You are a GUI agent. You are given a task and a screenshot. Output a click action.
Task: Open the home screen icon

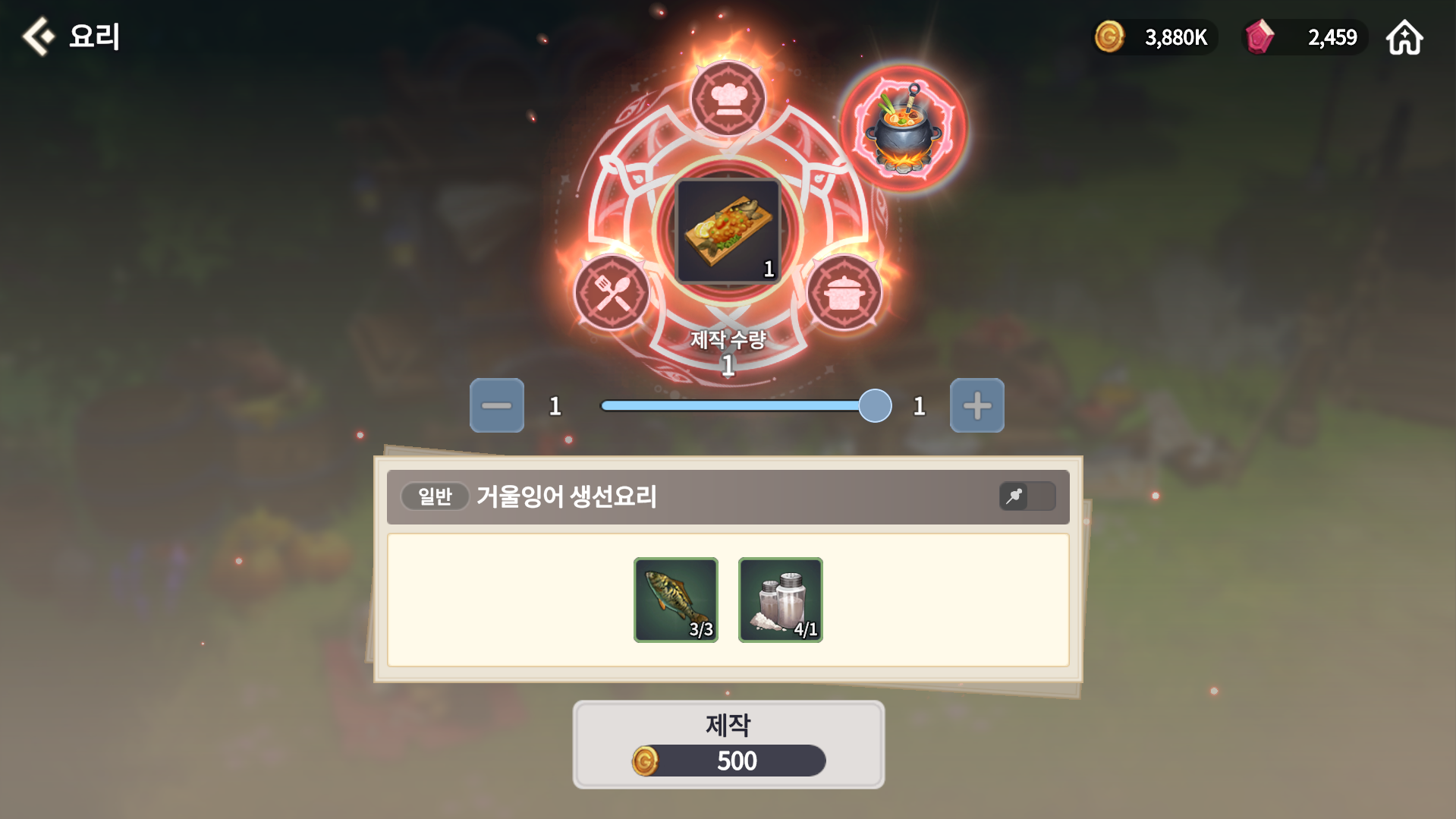[x=1404, y=37]
